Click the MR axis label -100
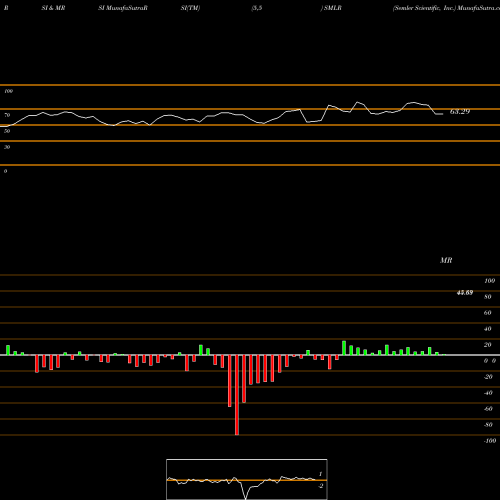 pyautogui.click(x=490, y=441)
